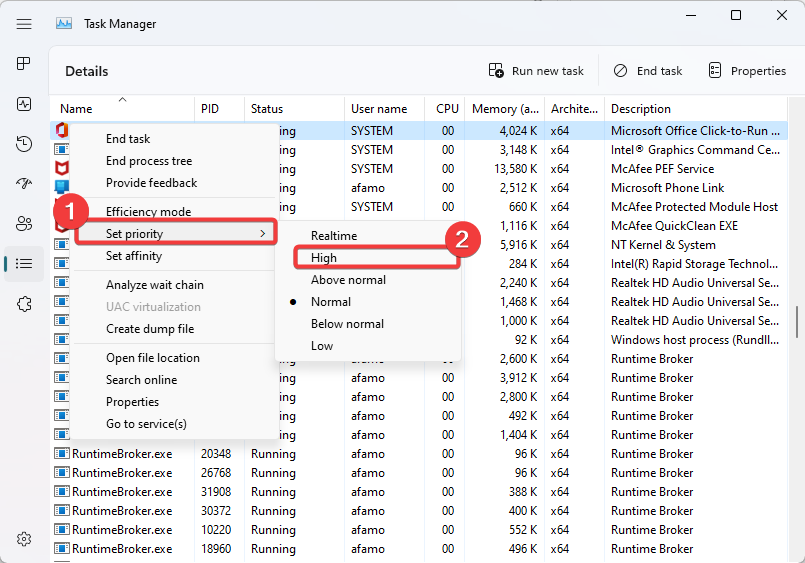Set priority to Low
Viewport: 805px width, 563px height.
click(321, 346)
